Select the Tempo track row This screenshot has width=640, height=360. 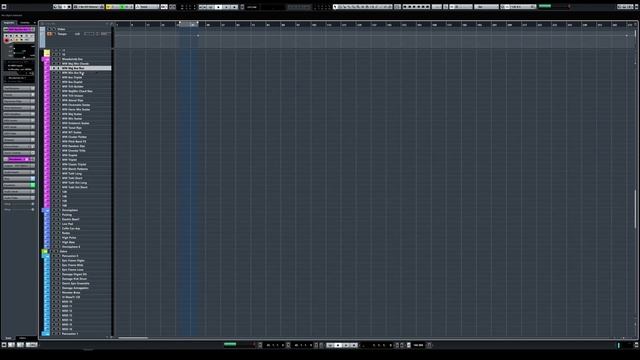coord(77,34)
